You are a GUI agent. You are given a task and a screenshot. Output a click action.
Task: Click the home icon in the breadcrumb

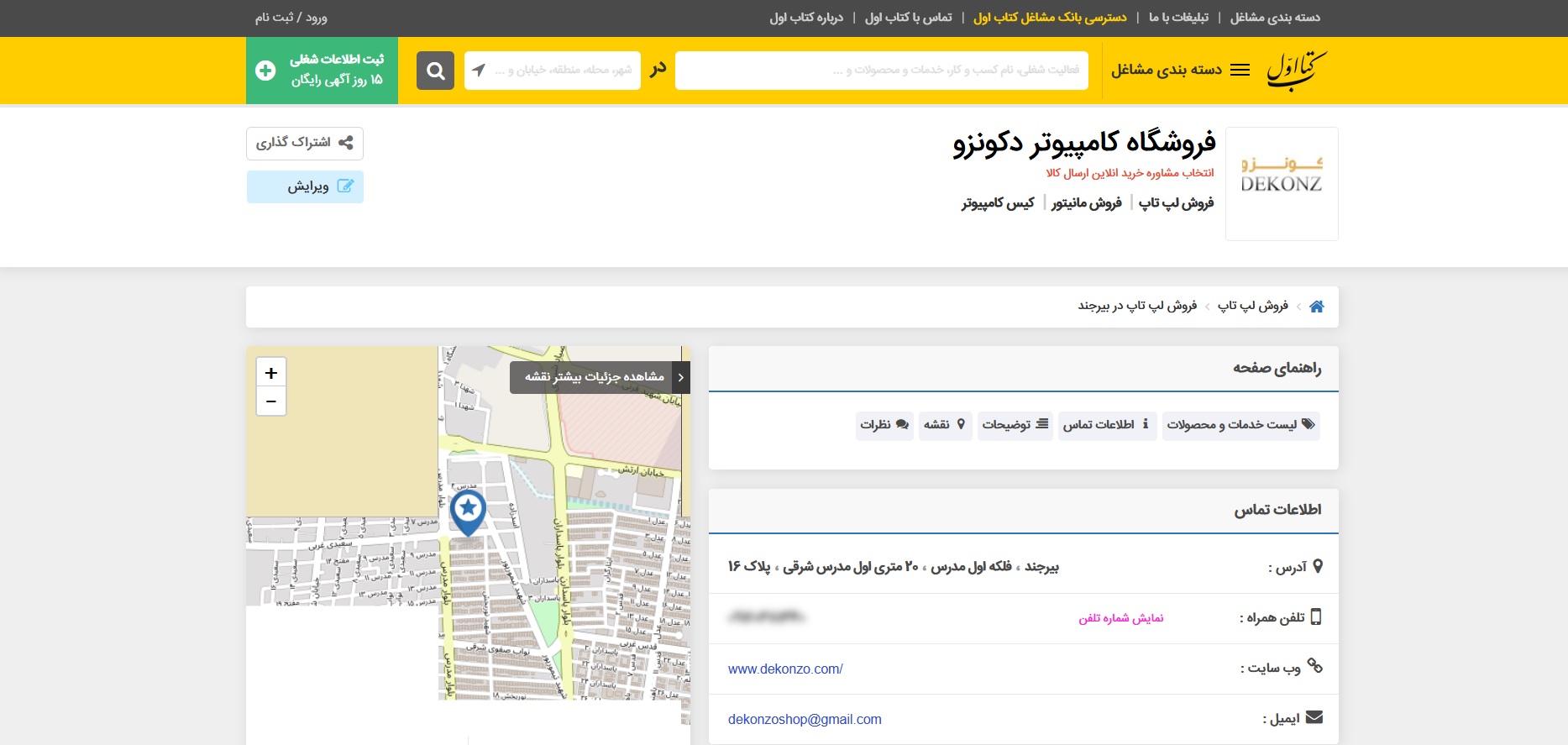pyautogui.click(x=1316, y=307)
